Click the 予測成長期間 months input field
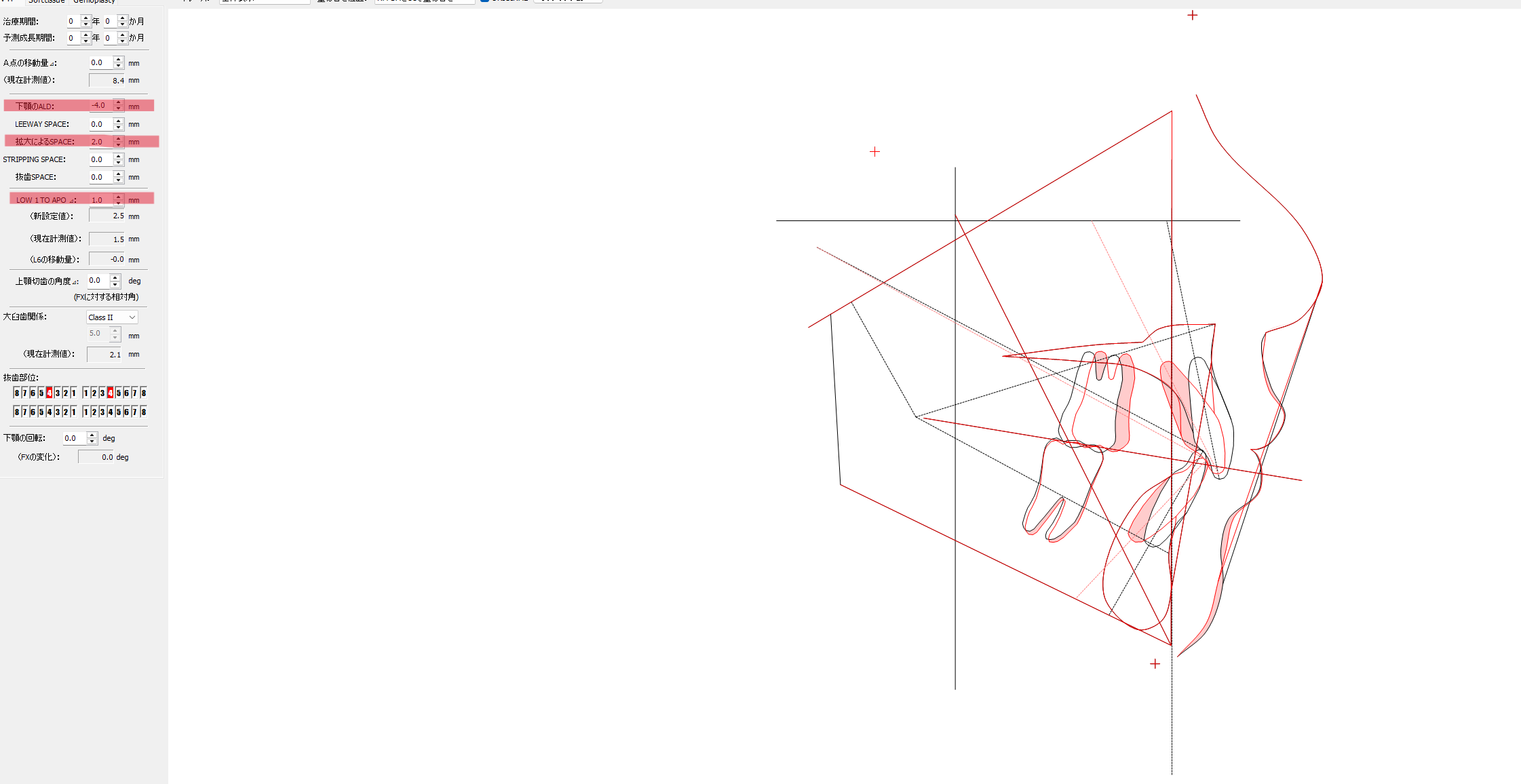This screenshot has height=784, width=1521. click(x=111, y=38)
